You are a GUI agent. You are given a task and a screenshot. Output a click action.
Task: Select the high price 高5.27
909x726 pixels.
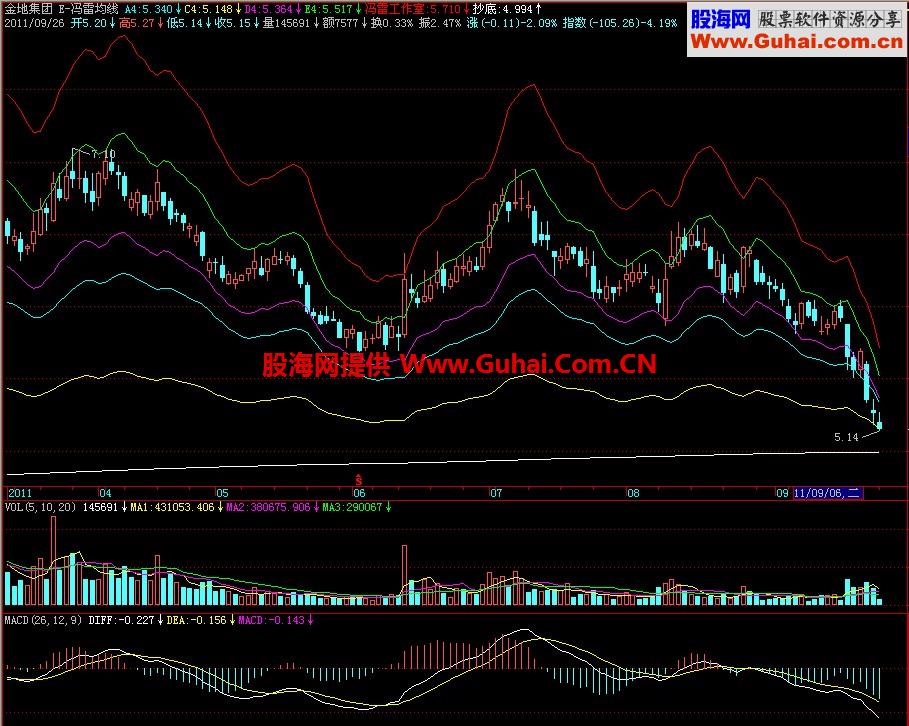pos(137,23)
